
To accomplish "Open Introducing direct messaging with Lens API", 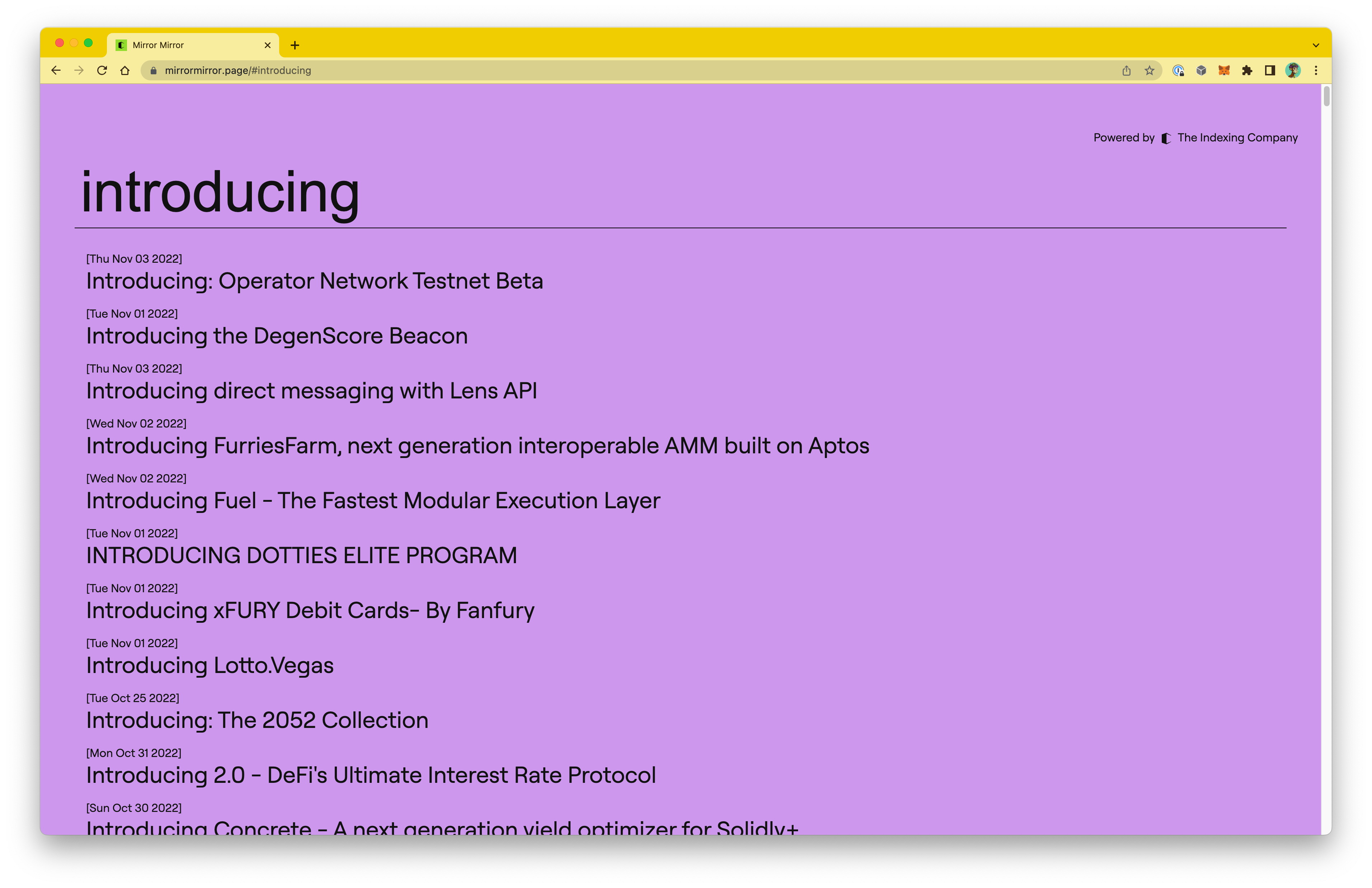I will (x=312, y=391).
